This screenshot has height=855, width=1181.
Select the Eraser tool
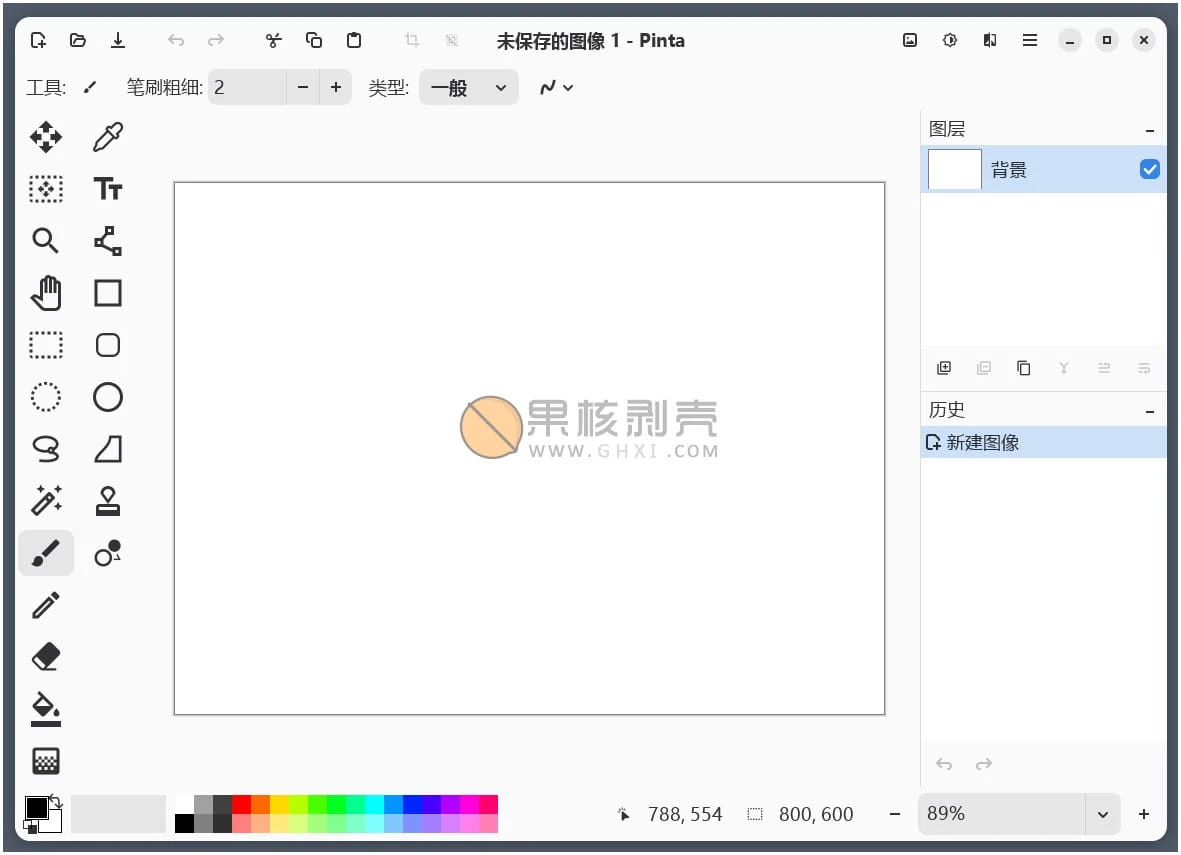[45, 656]
